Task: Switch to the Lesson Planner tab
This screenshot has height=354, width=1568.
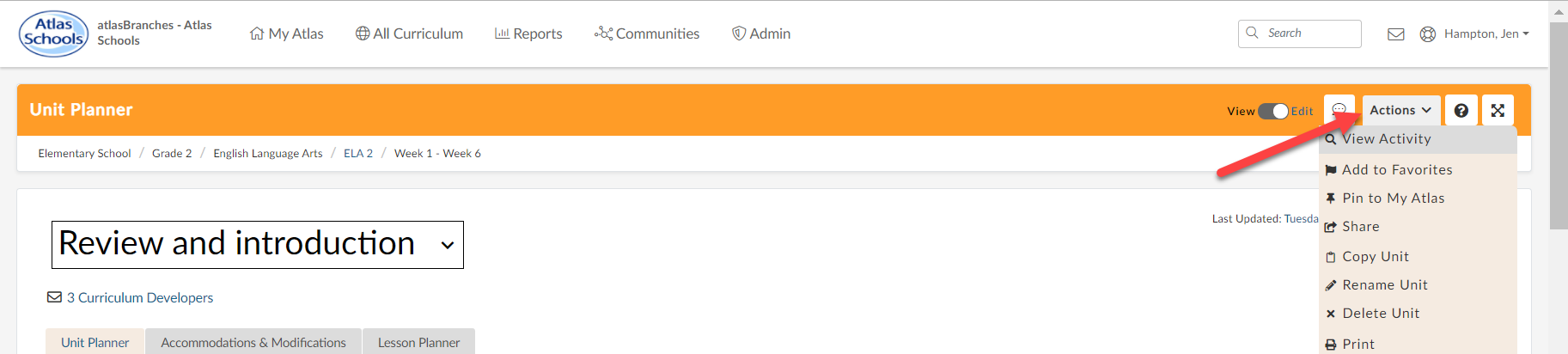Action: [418, 342]
